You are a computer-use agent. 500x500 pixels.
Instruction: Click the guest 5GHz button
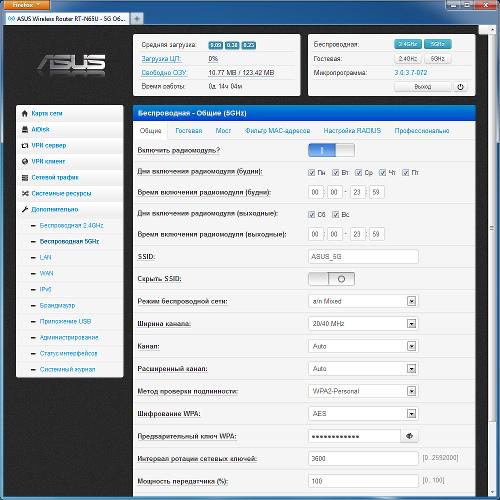[438, 59]
